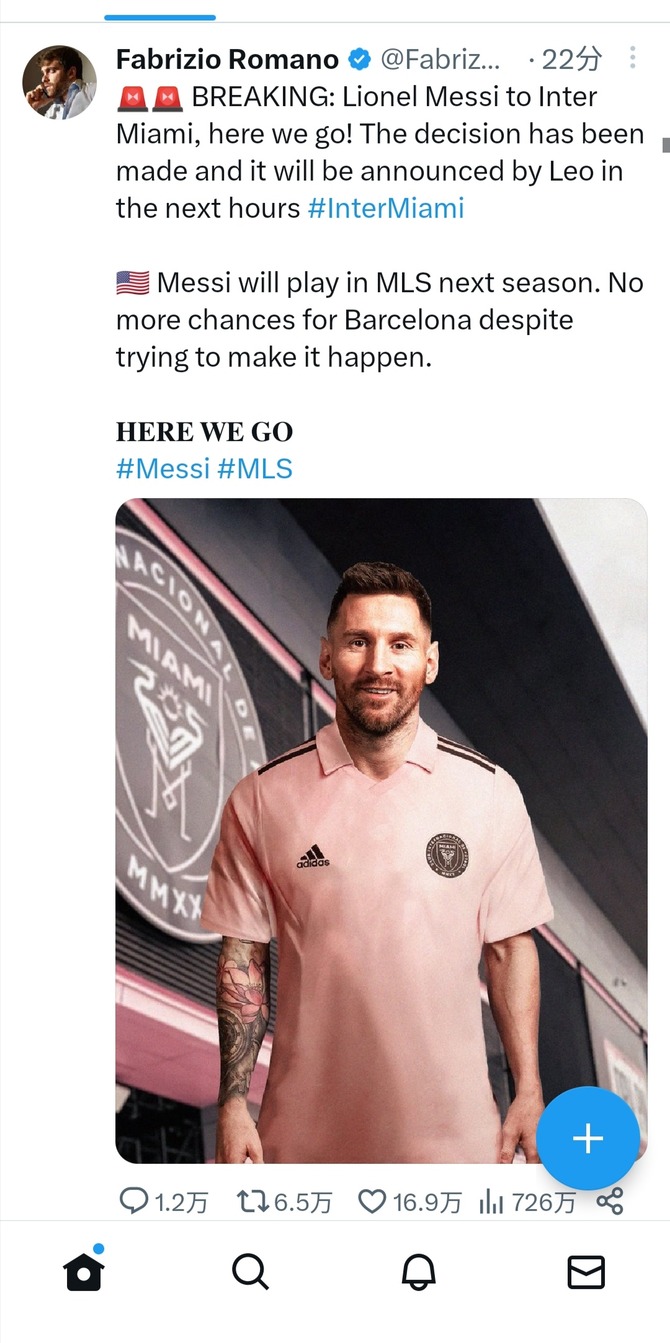Tap the blue verified badge
The width and height of the screenshot is (670, 1343).
point(359,60)
